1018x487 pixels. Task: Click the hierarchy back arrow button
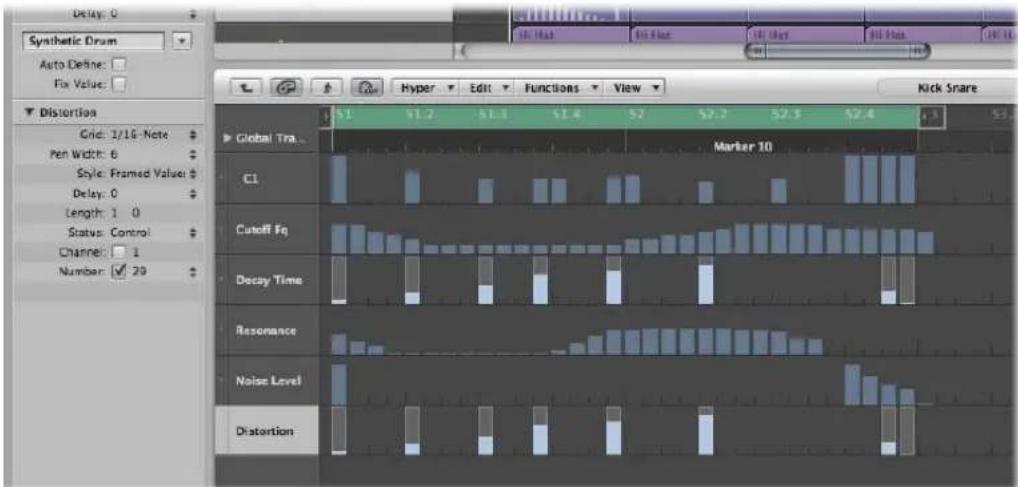click(246, 87)
